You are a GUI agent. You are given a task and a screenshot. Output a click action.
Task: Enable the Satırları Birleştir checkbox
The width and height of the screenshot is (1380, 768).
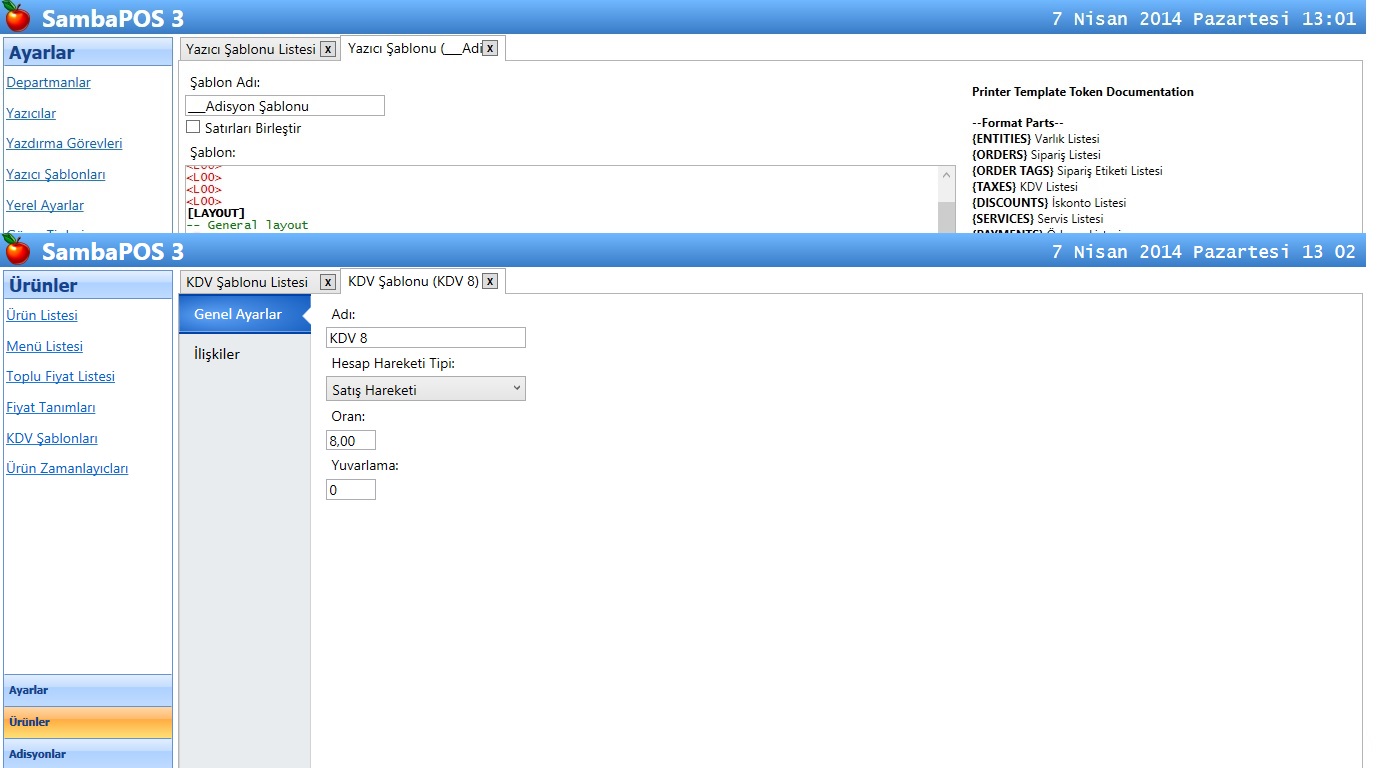point(193,127)
